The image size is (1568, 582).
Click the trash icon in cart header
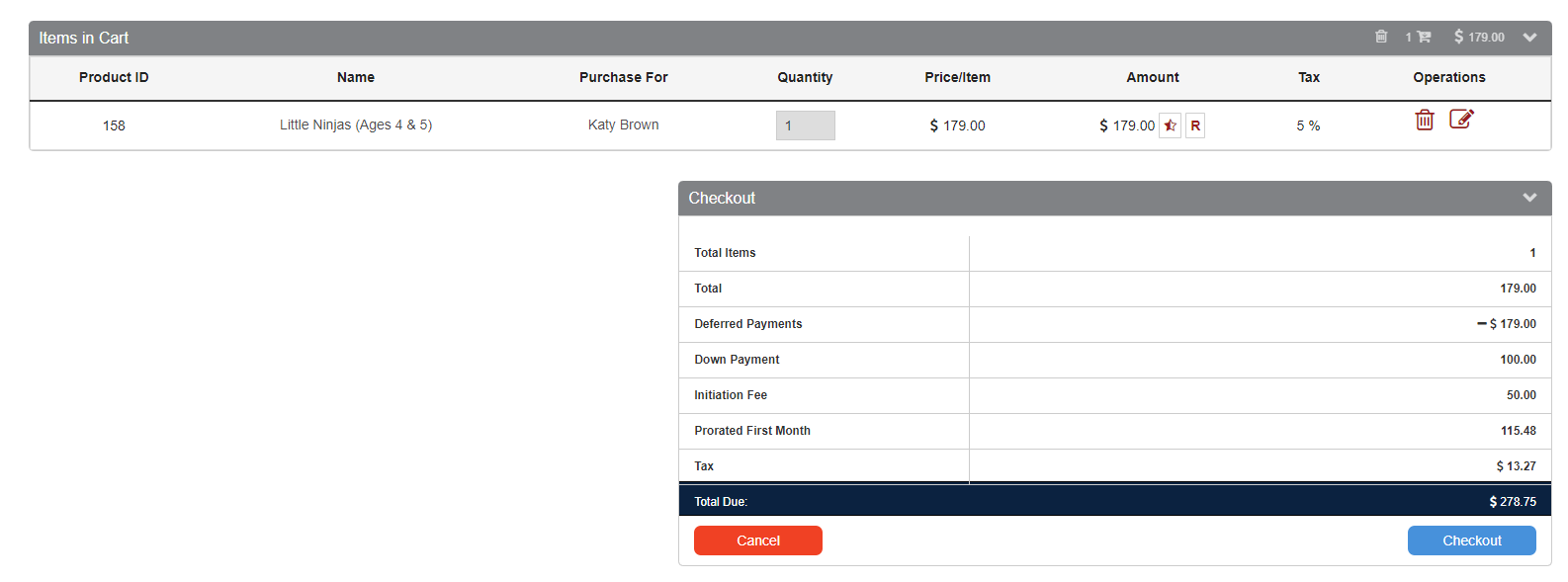pos(1381,38)
